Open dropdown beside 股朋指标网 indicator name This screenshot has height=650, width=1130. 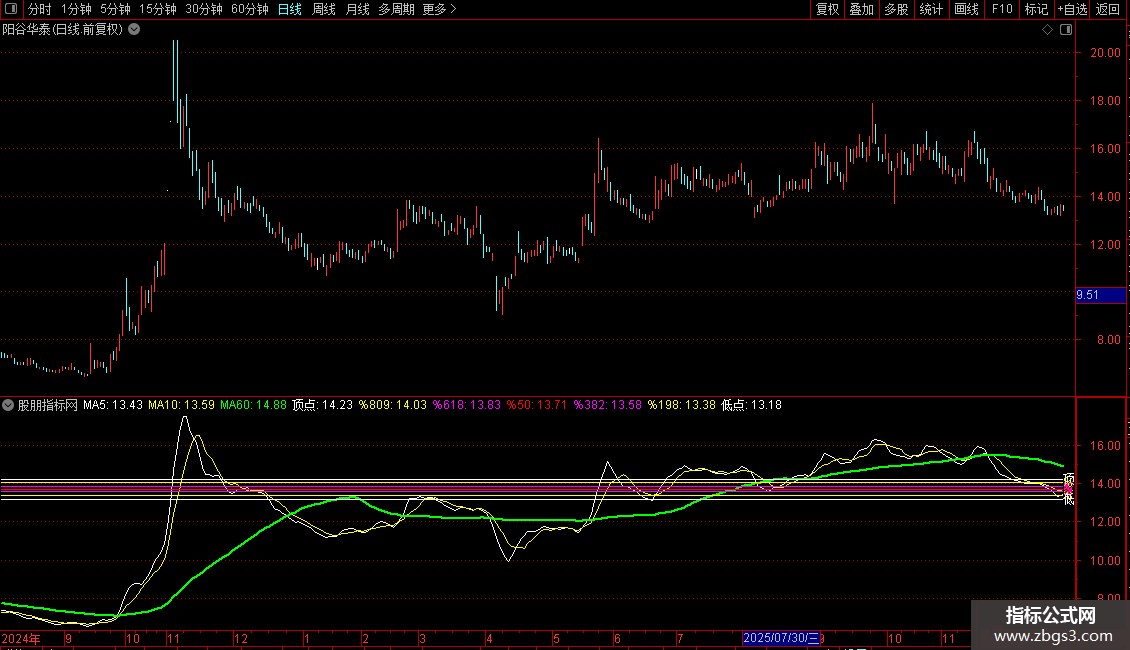click(x=8, y=405)
